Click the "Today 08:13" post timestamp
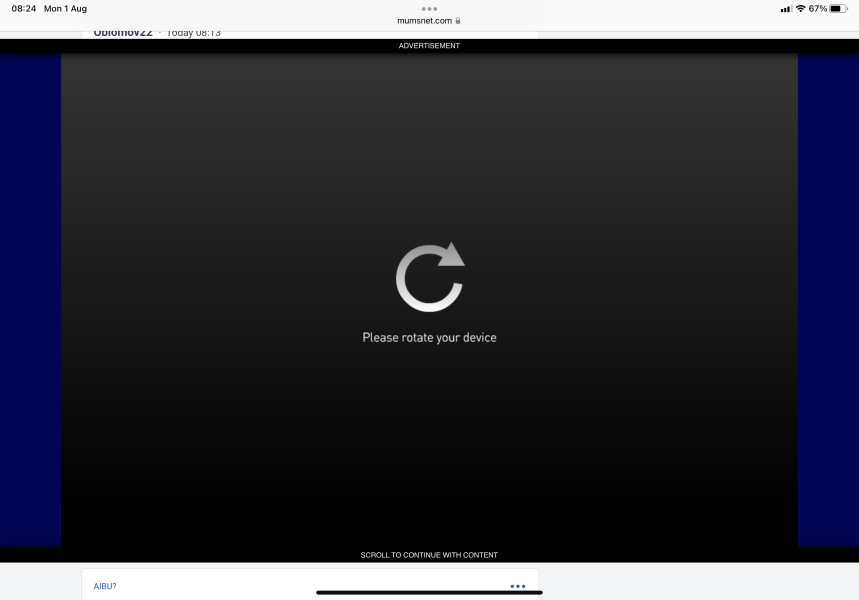 193,33
